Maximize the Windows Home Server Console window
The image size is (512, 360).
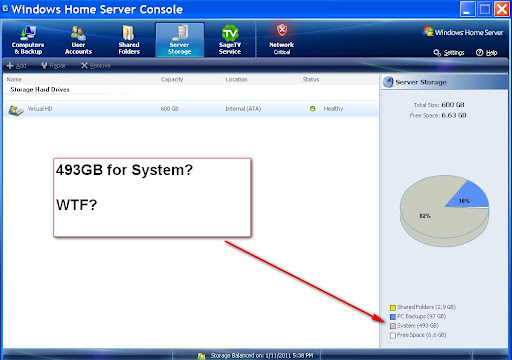pos(485,9)
